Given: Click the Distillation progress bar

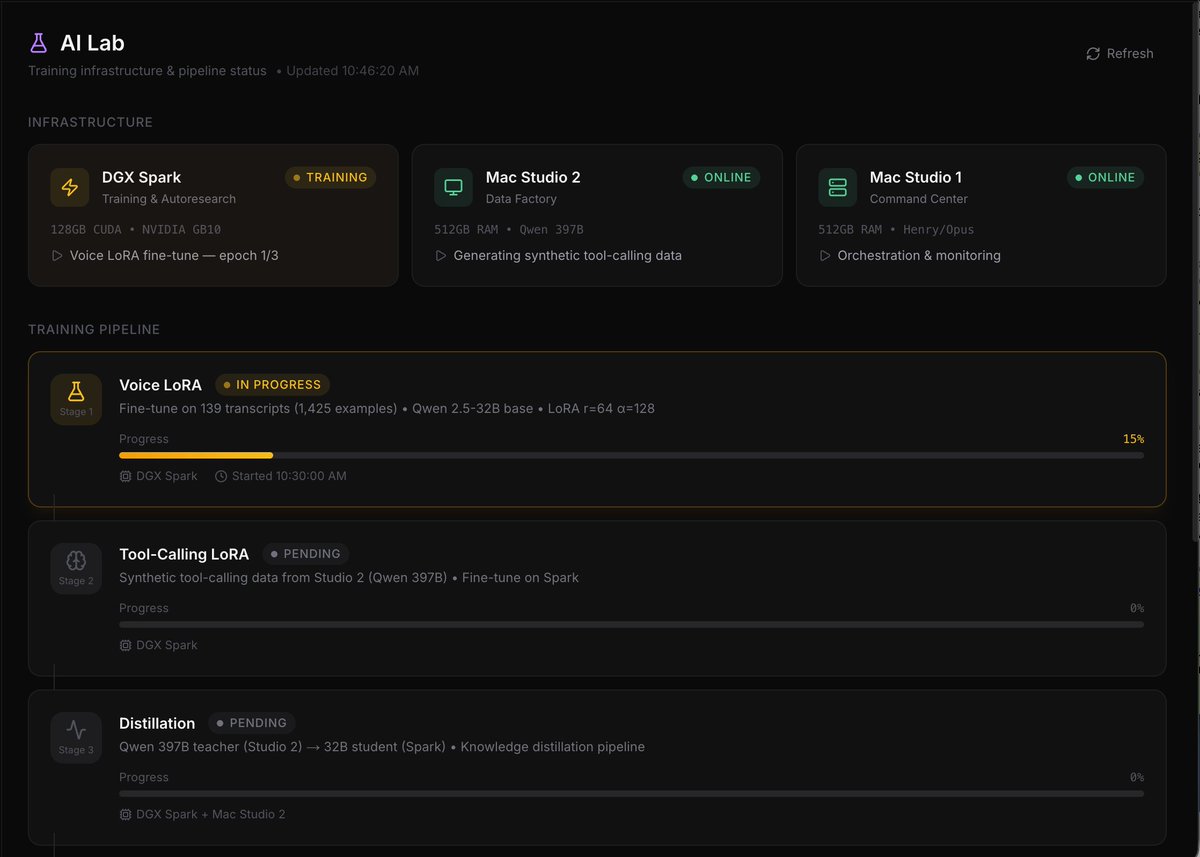Looking at the screenshot, I should coord(631,794).
